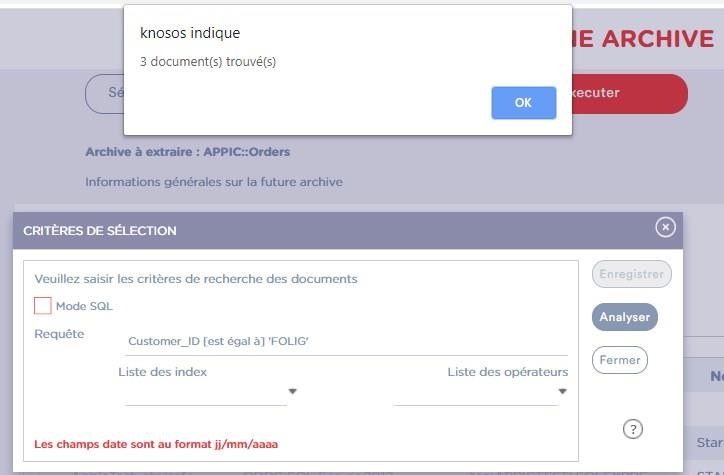
Task: Click the partially hidden Sé button
Action: [x=105, y=93]
